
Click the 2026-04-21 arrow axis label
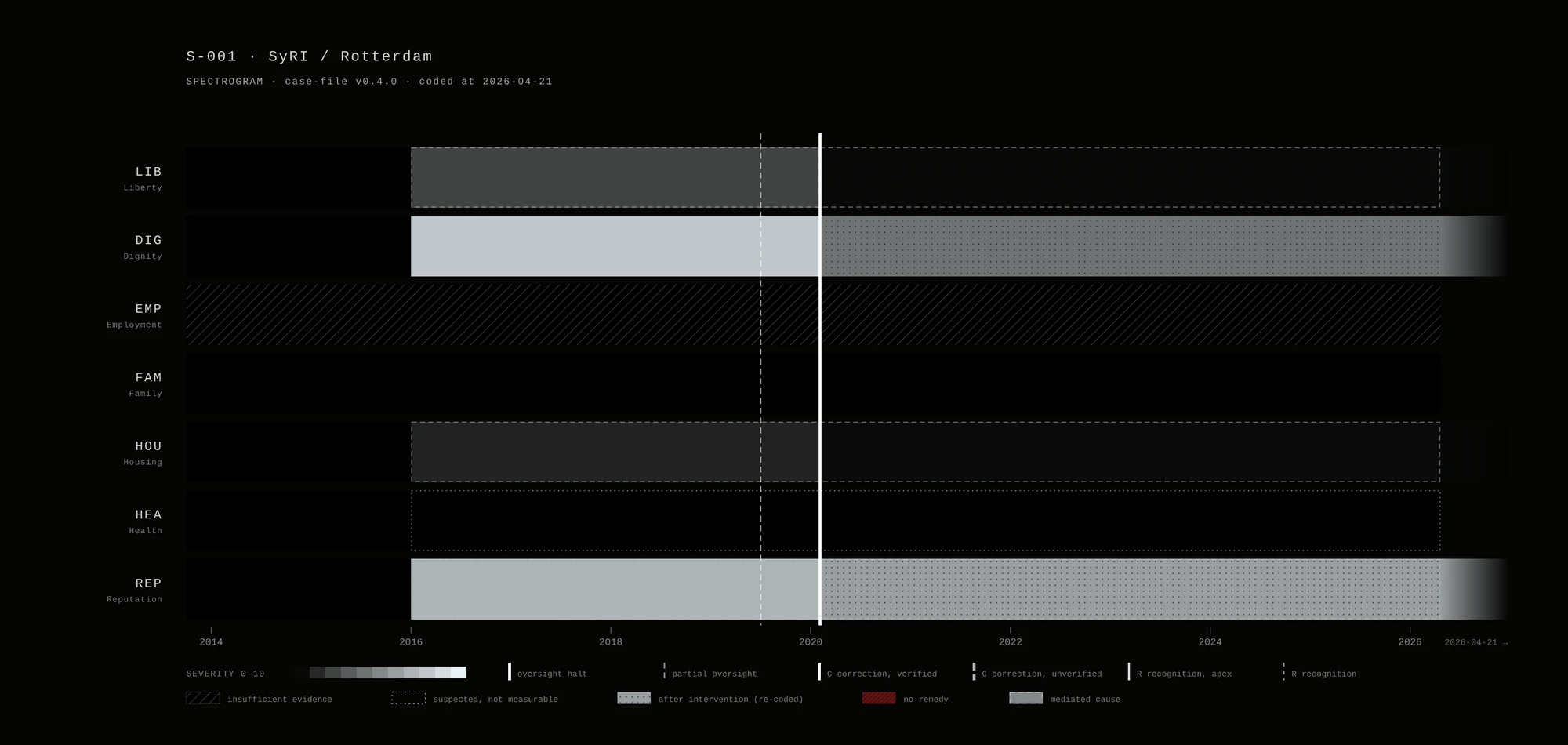coord(1476,642)
